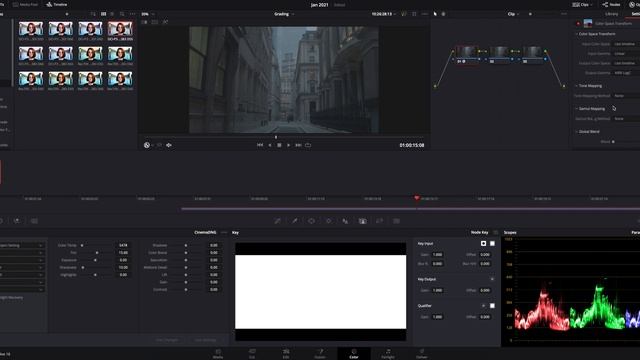The image size is (640, 360).
Task: Switch to the Fusion page tab
Action: [320, 353]
